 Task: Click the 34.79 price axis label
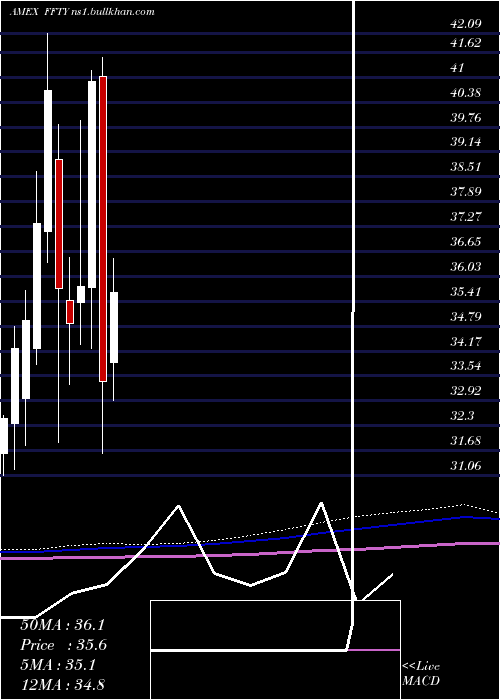466,317
